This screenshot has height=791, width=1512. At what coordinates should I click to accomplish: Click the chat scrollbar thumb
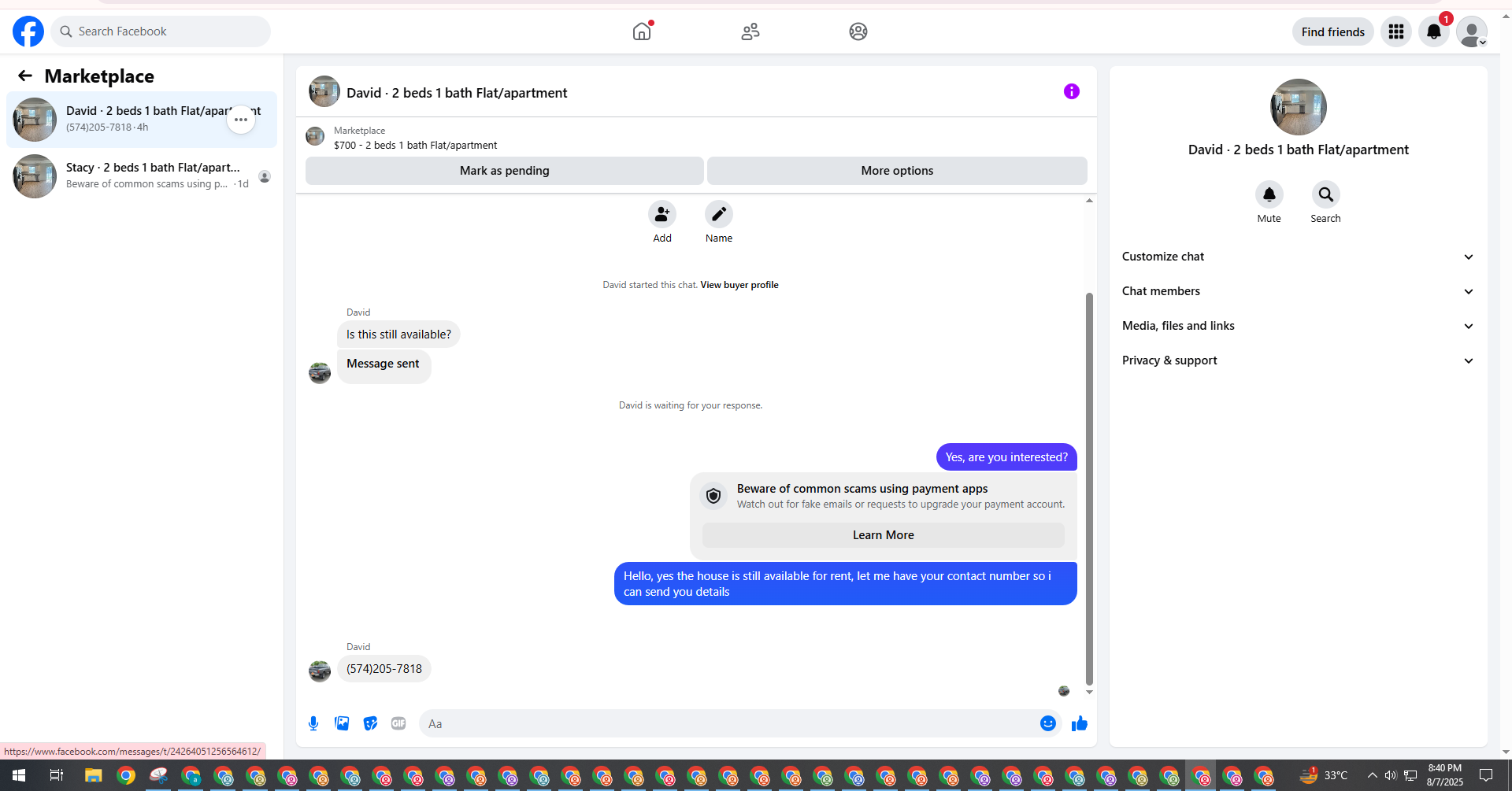(x=1089, y=488)
